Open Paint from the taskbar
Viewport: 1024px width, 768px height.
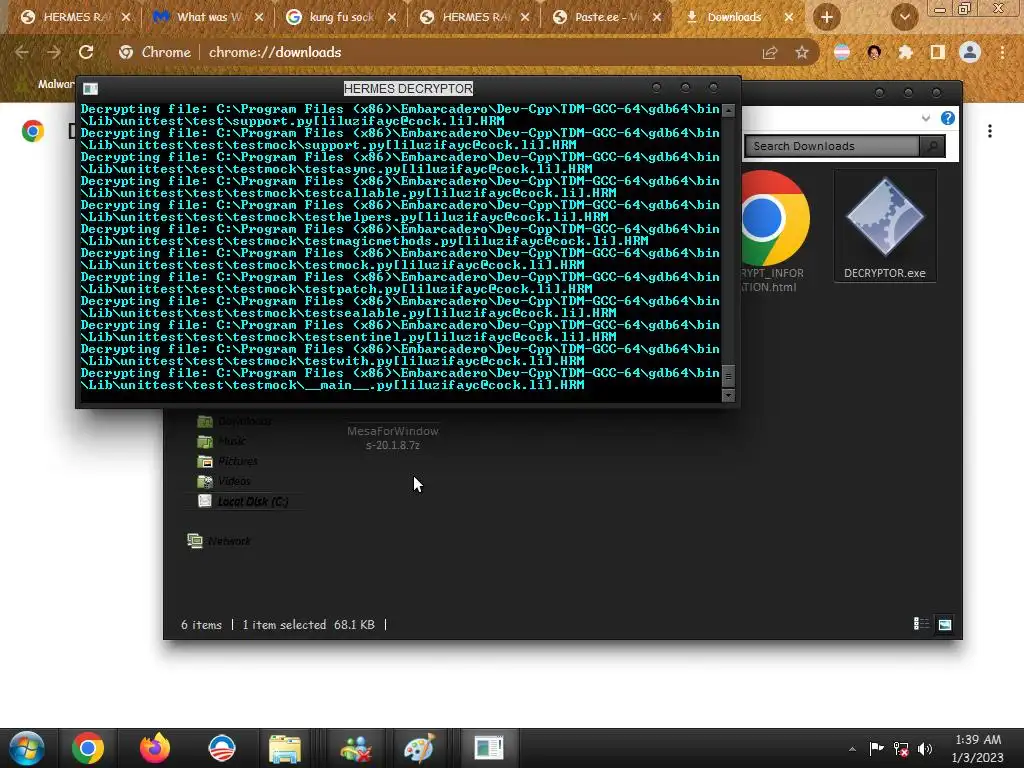[x=419, y=748]
